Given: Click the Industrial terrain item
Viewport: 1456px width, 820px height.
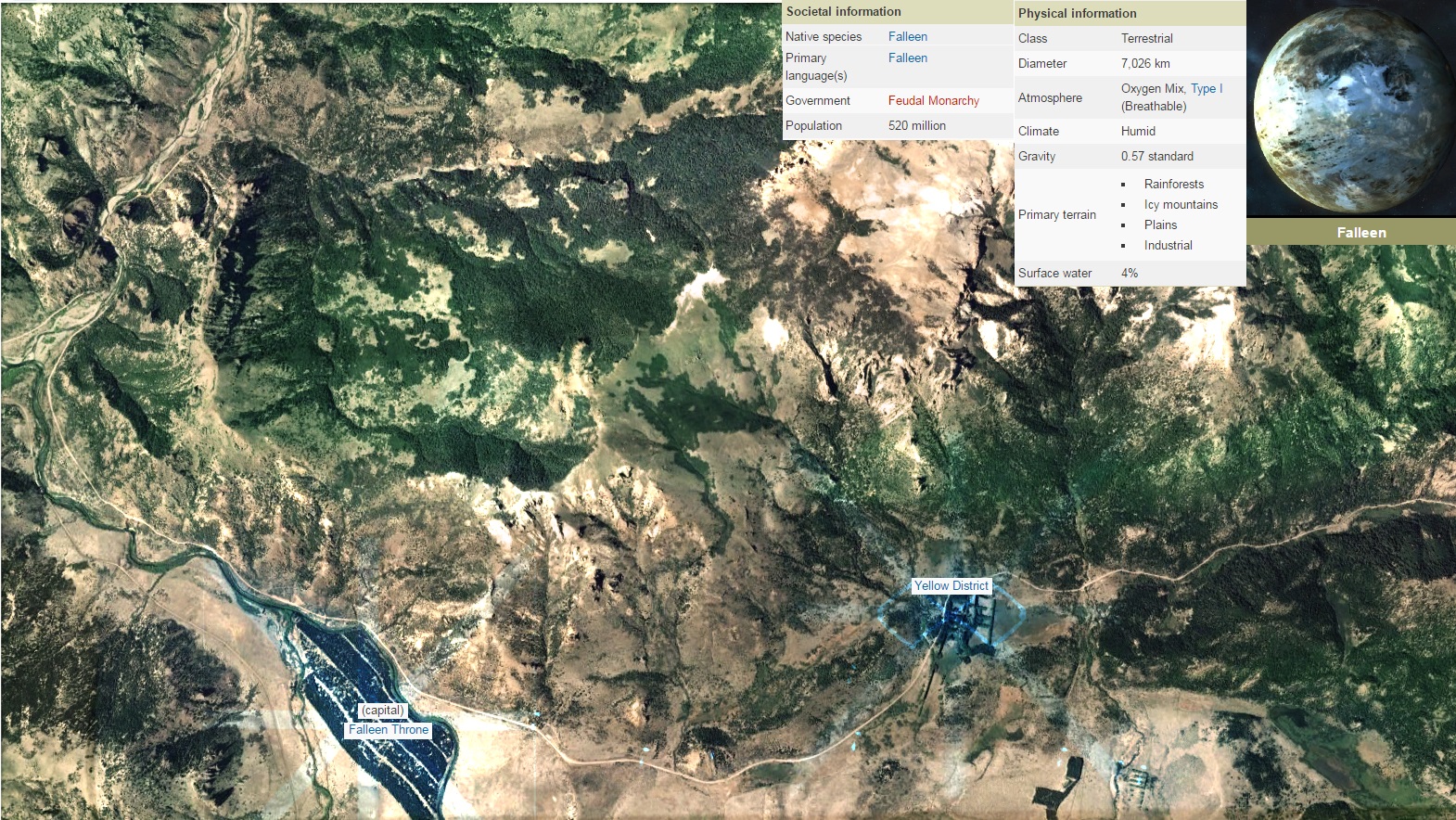Looking at the screenshot, I should [x=1168, y=245].
